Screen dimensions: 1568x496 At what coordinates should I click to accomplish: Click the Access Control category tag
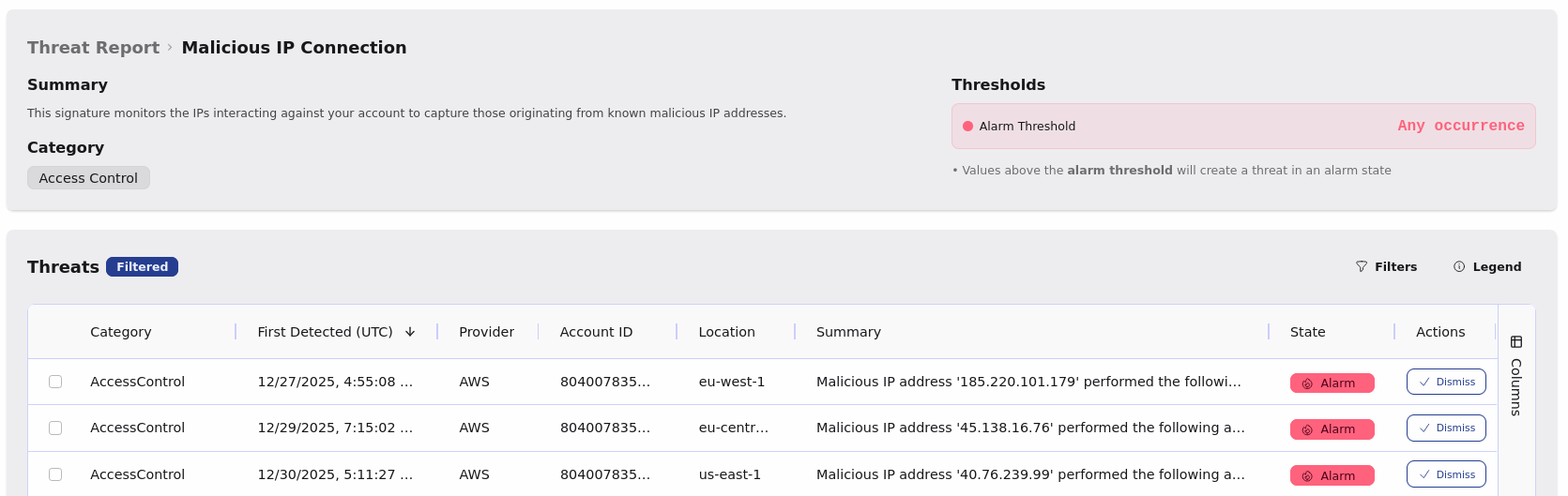pos(88,178)
